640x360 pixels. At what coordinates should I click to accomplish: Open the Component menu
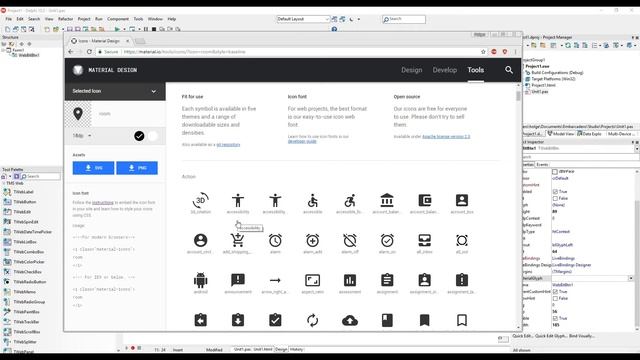[118, 19]
